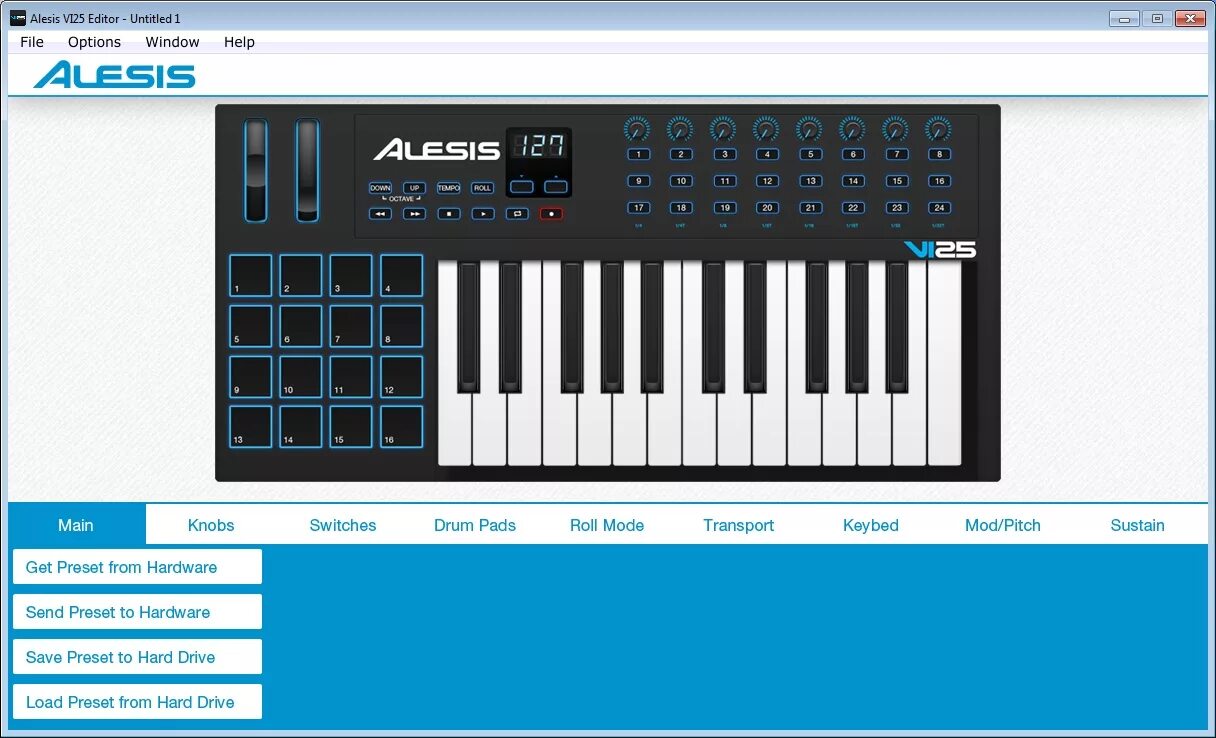The width and height of the screenshot is (1216, 738).
Task: Toggle switch button 13
Action: [810, 181]
